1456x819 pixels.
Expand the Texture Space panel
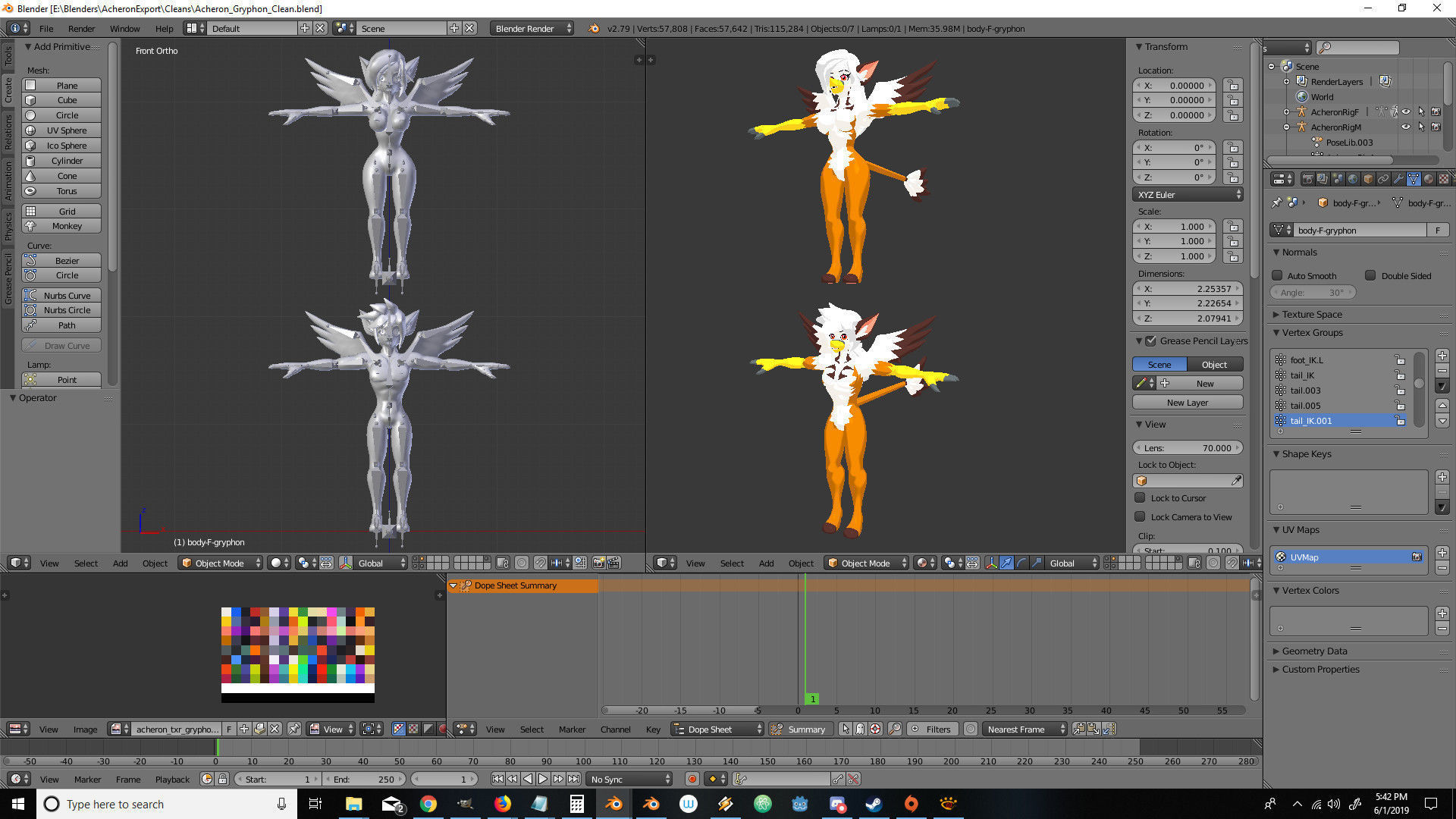tap(1276, 314)
